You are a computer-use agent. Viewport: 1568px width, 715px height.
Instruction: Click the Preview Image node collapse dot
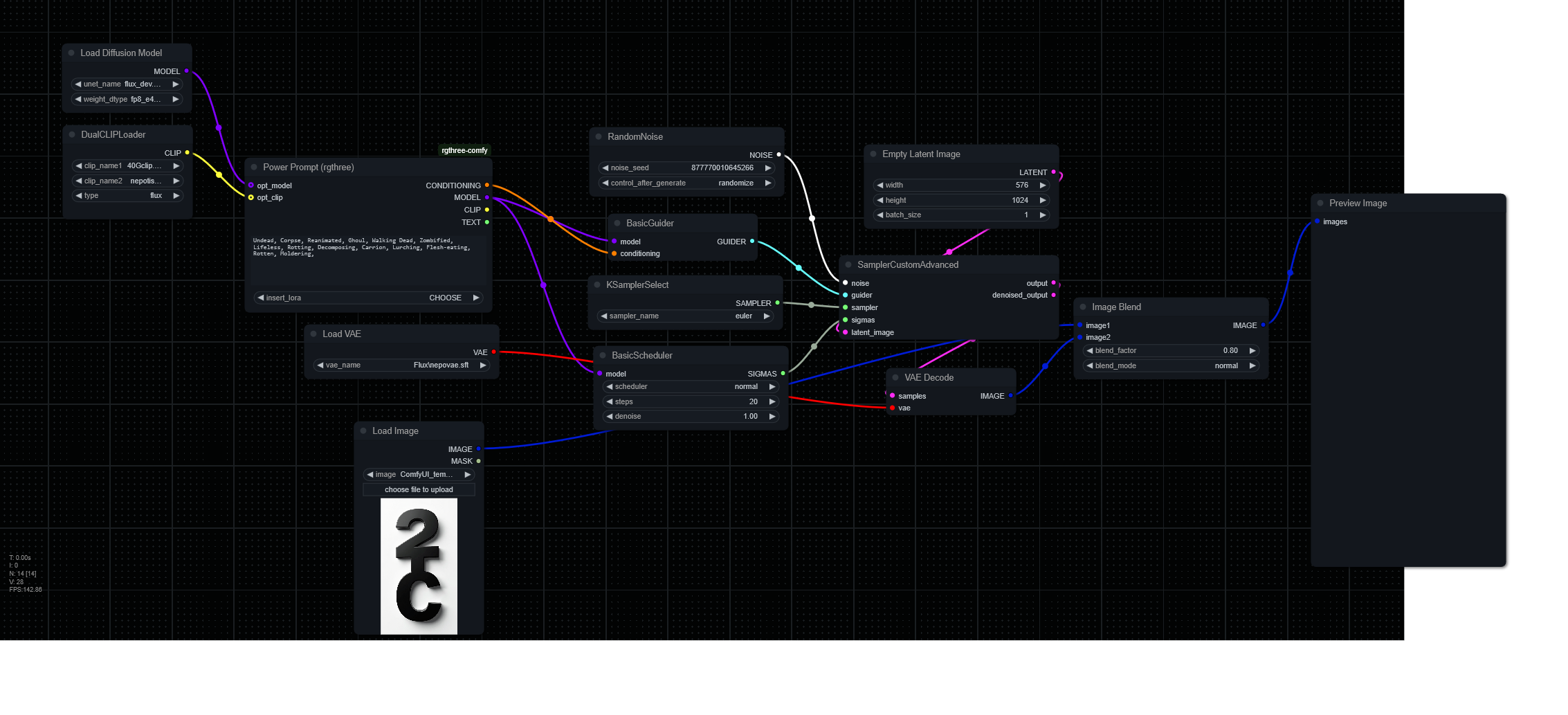click(1320, 203)
